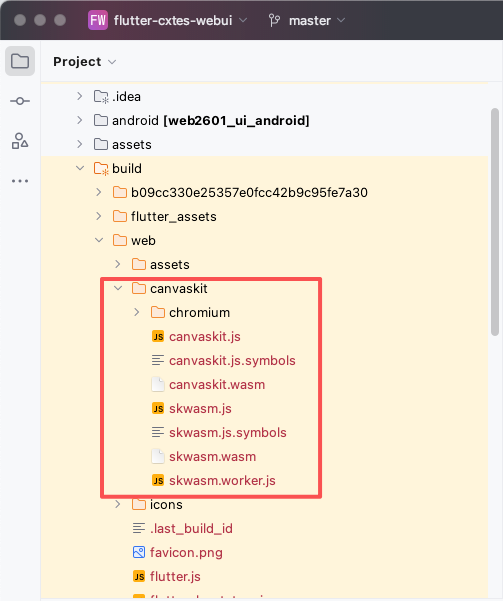Collapse the canvaskit folder
The image size is (503, 601).
tap(118, 288)
